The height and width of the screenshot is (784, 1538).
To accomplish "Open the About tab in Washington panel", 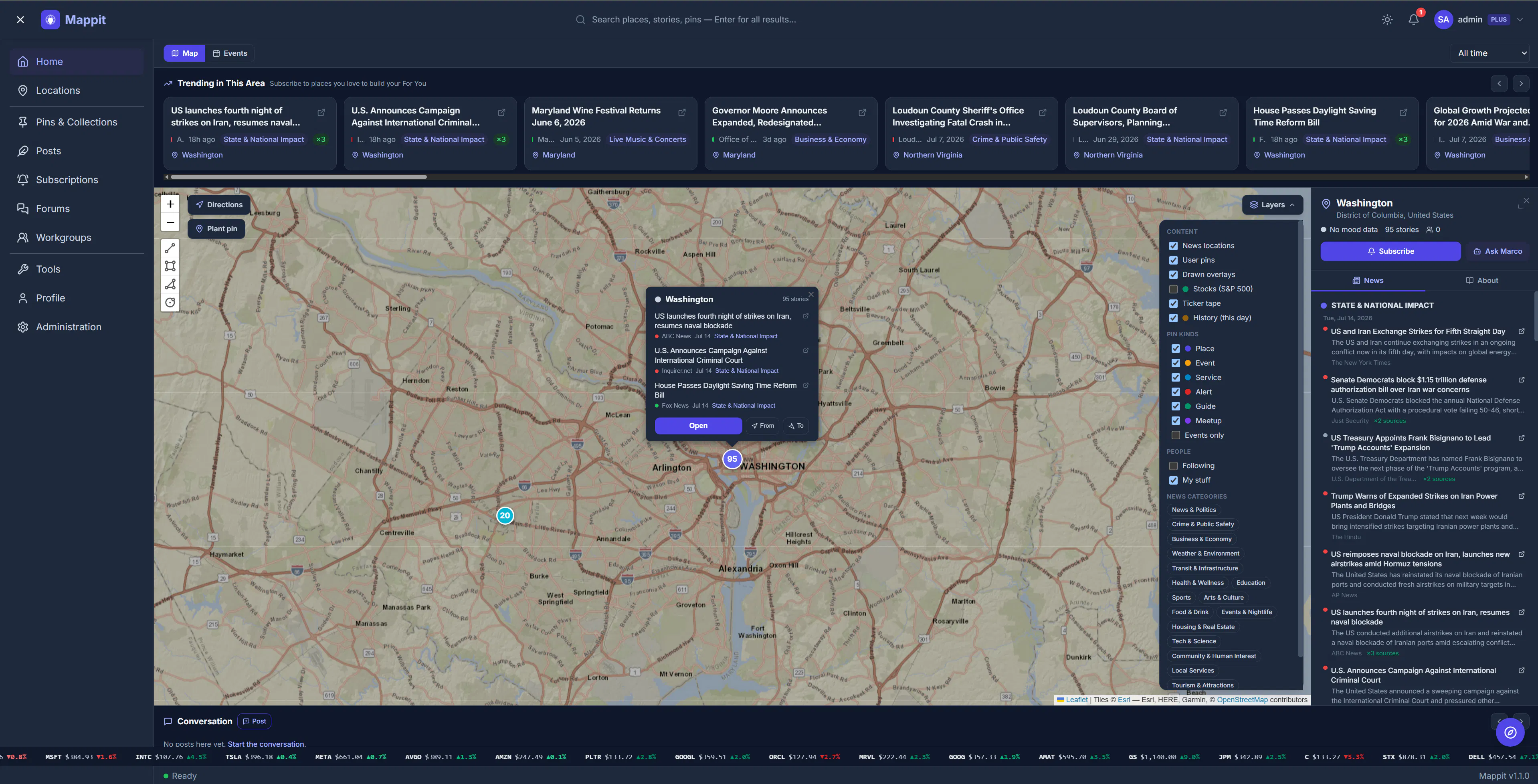I will (x=1481, y=280).
